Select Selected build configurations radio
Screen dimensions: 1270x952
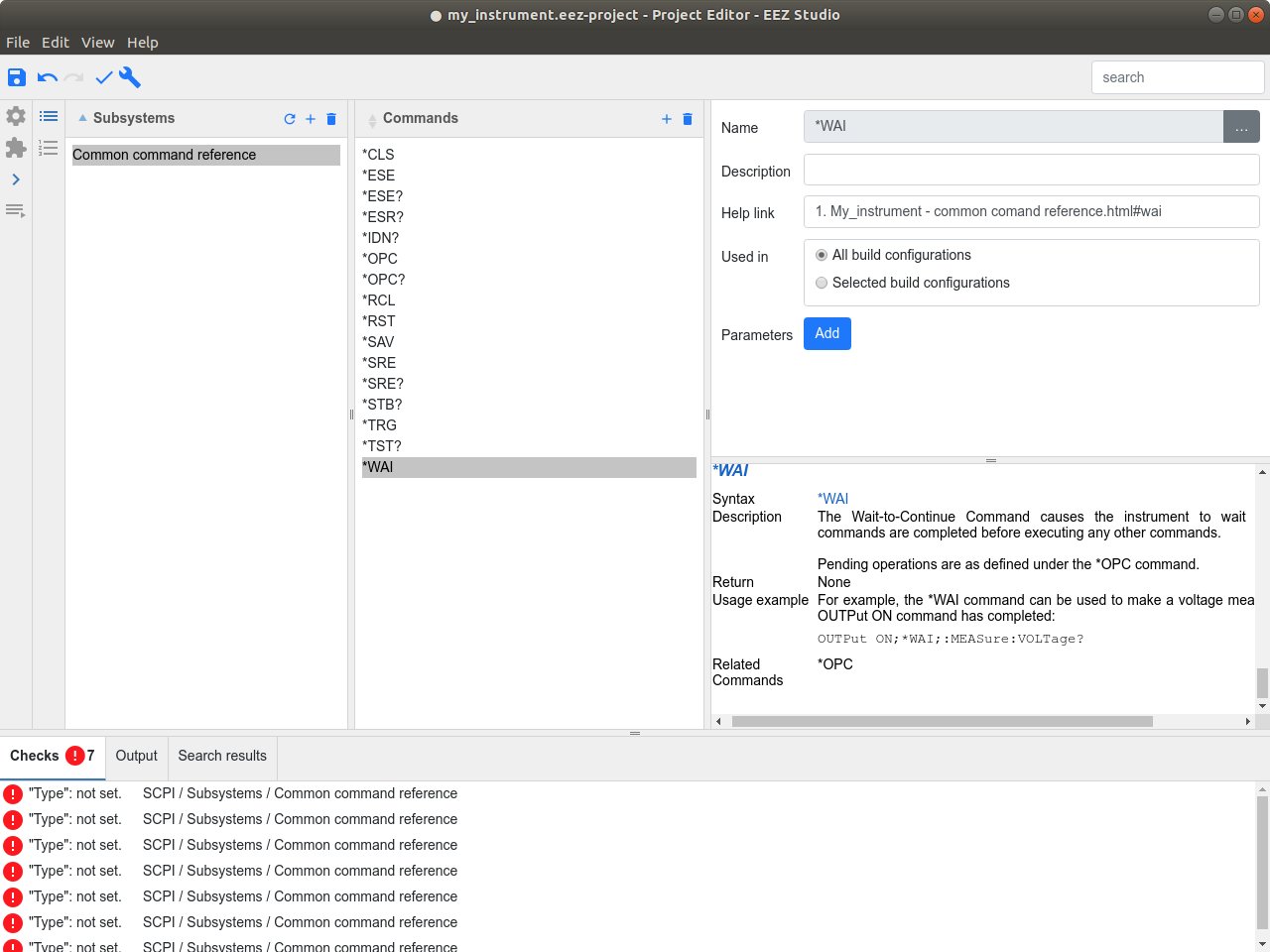tap(822, 283)
